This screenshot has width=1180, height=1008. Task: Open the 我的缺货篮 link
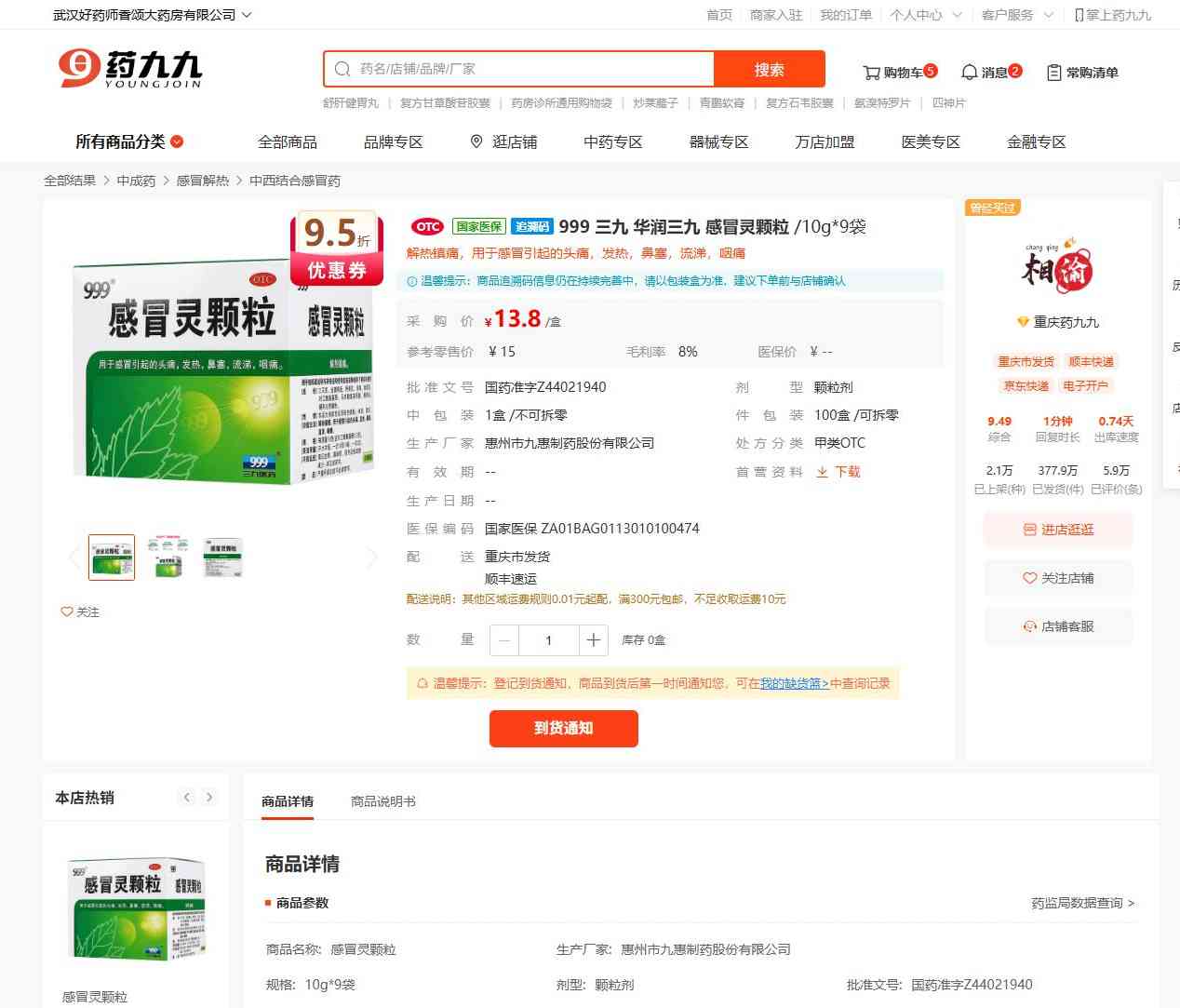(x=794, y=683)
